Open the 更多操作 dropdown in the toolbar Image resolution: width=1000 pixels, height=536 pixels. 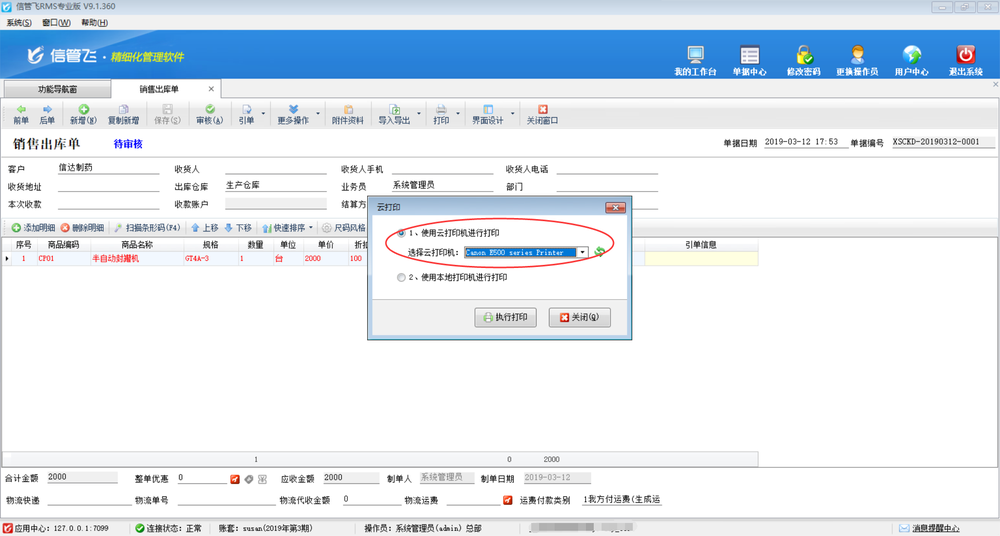pyautogui.click(x=293, y=114)
